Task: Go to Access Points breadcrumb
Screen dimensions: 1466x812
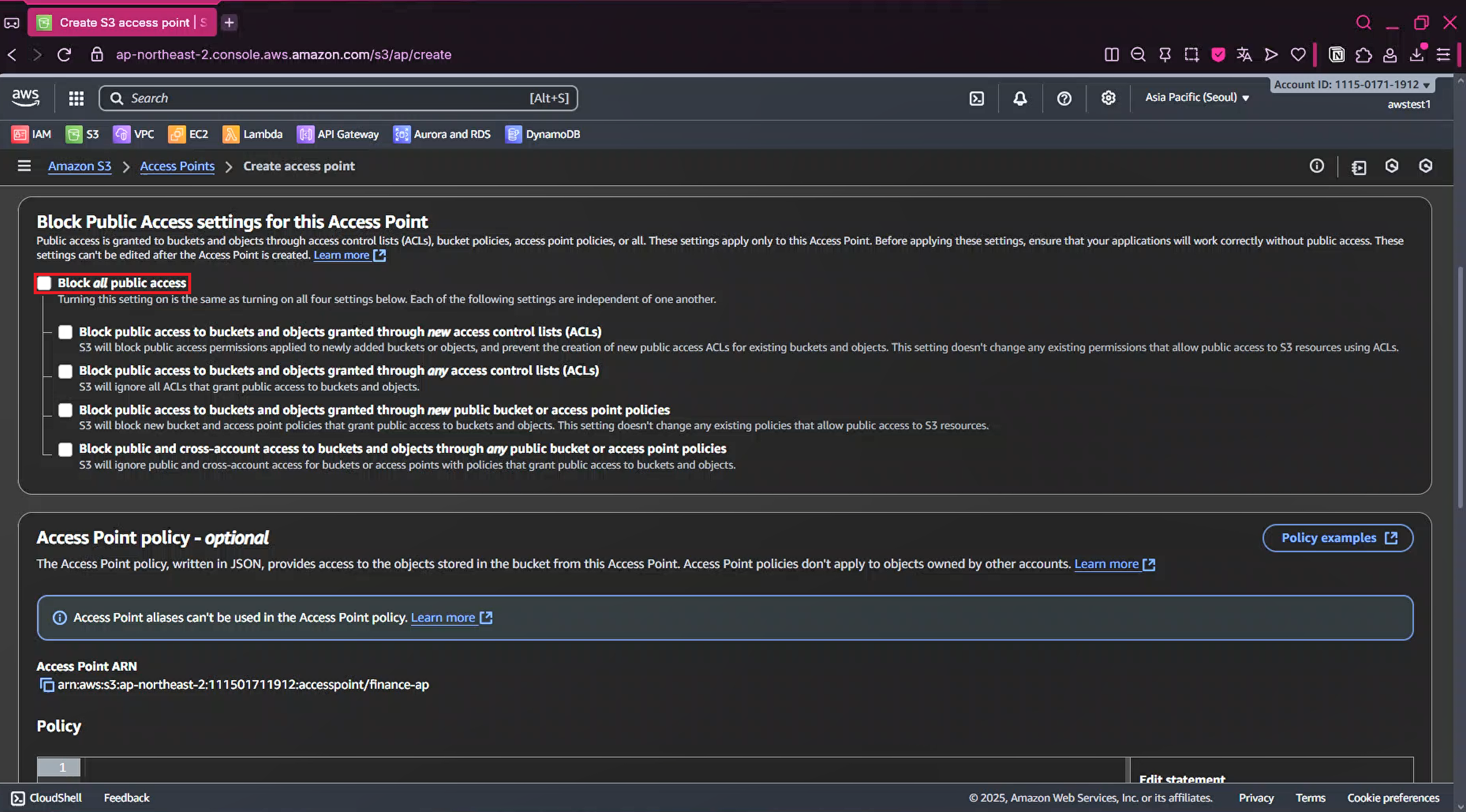Action: tap(177, 166)
